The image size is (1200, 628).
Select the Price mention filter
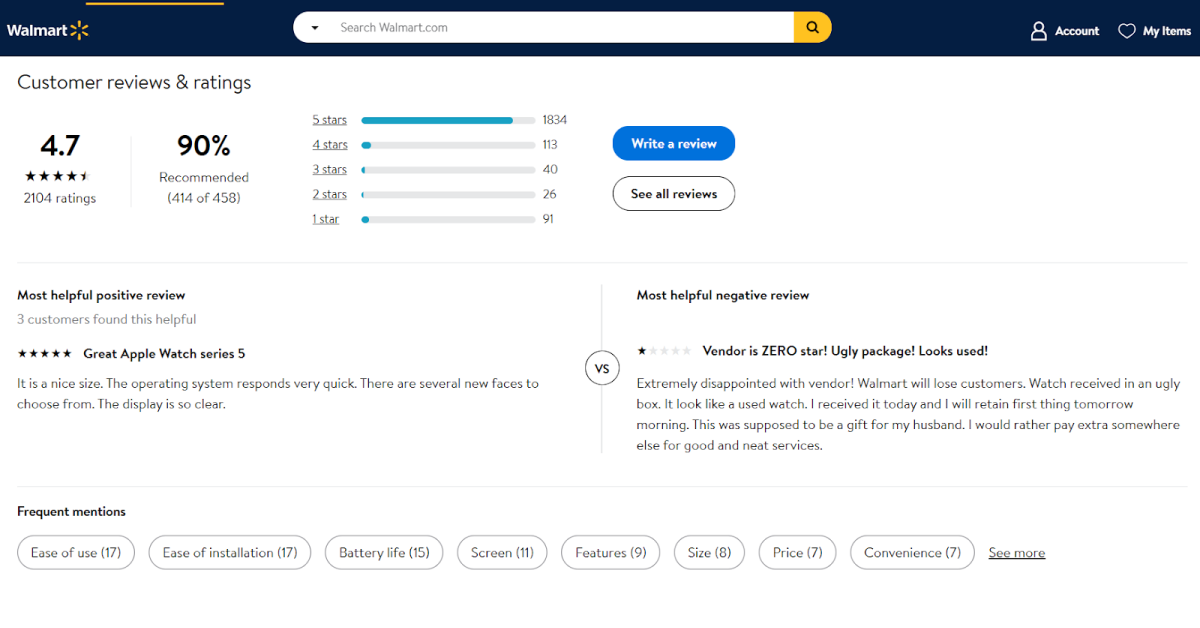pyautogui.click(x=797, y=552)
